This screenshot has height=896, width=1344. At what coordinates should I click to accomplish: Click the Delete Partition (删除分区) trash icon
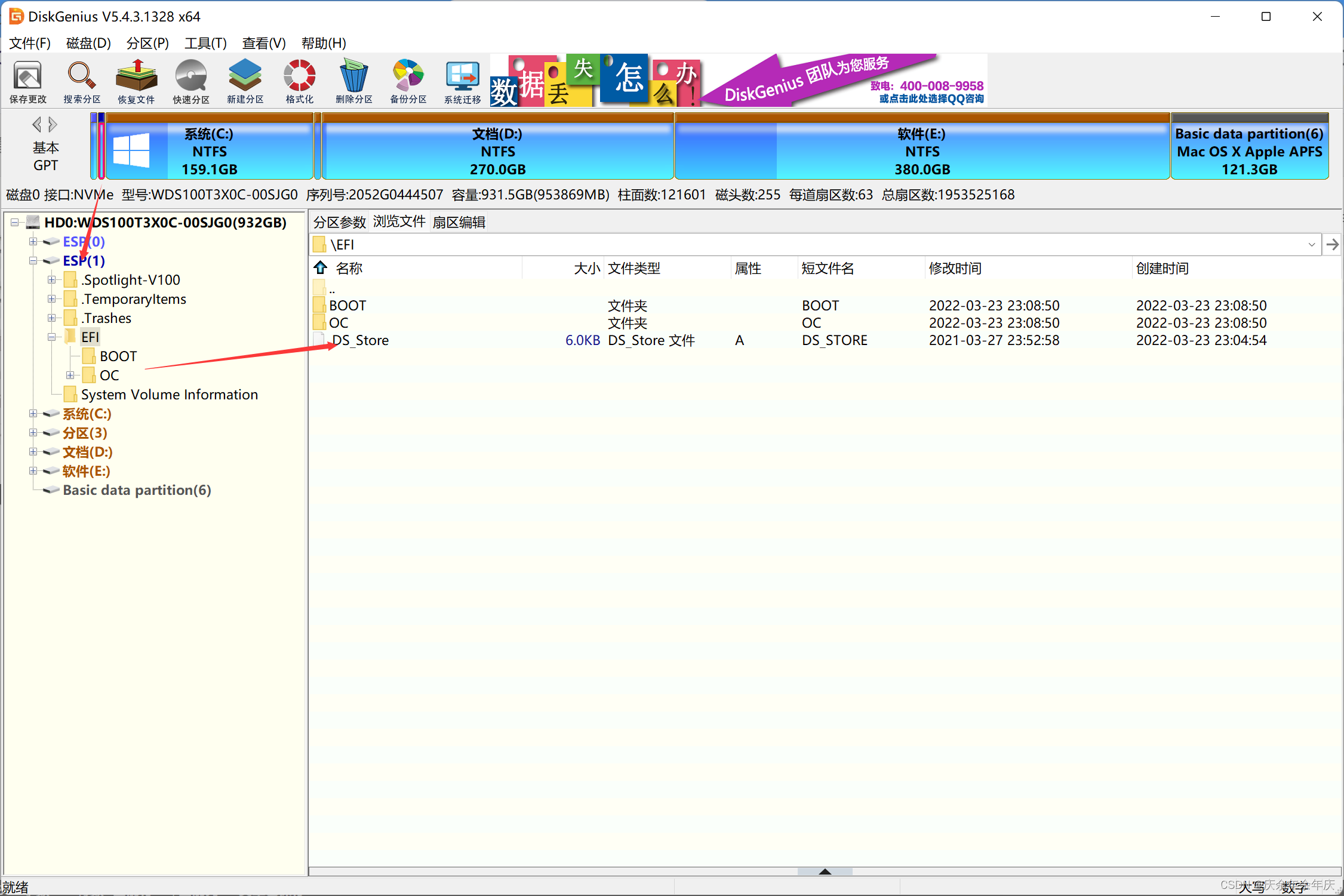point(353,82)
